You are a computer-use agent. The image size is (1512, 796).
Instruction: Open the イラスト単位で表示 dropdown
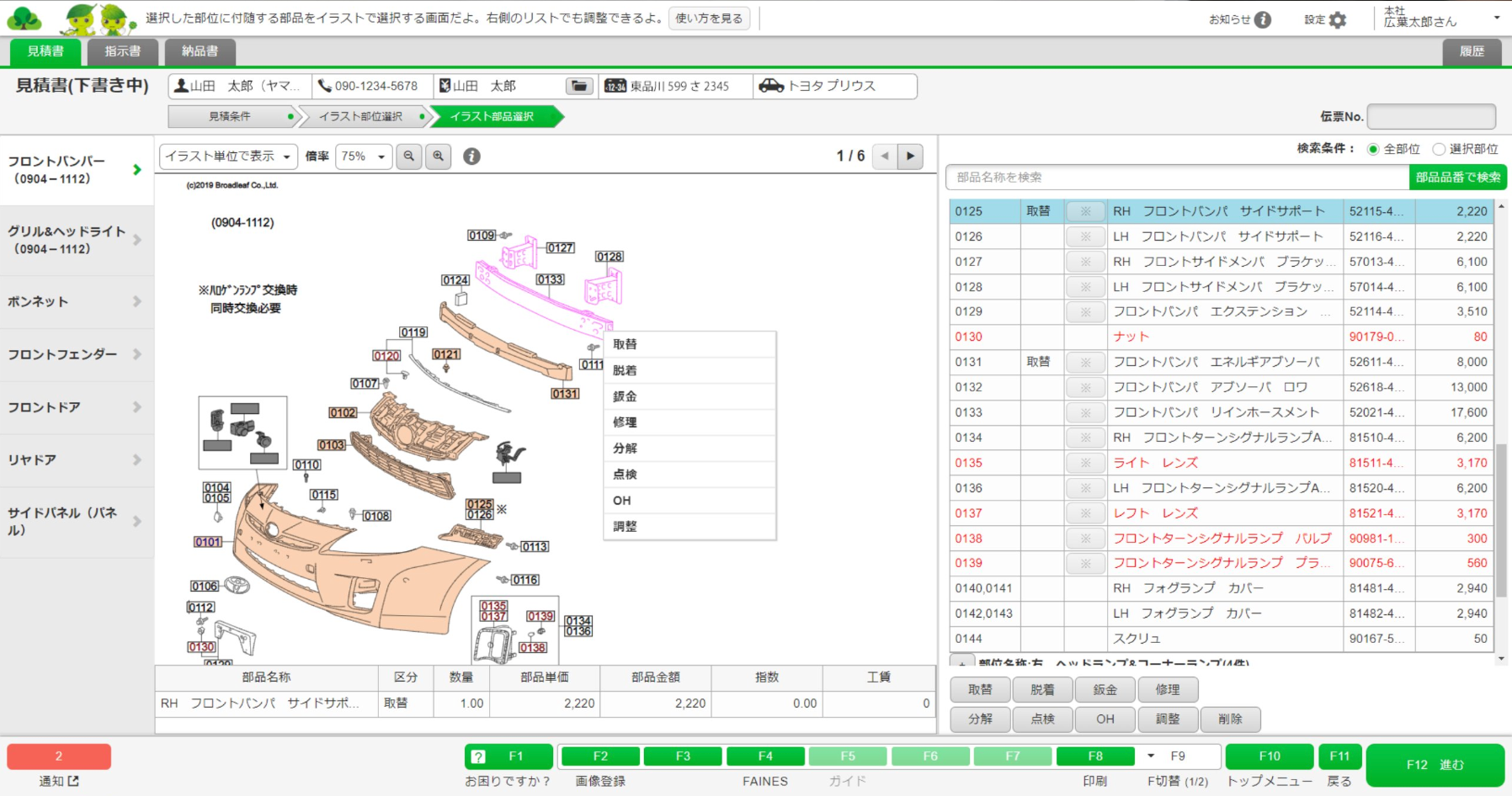coord(228,157)
